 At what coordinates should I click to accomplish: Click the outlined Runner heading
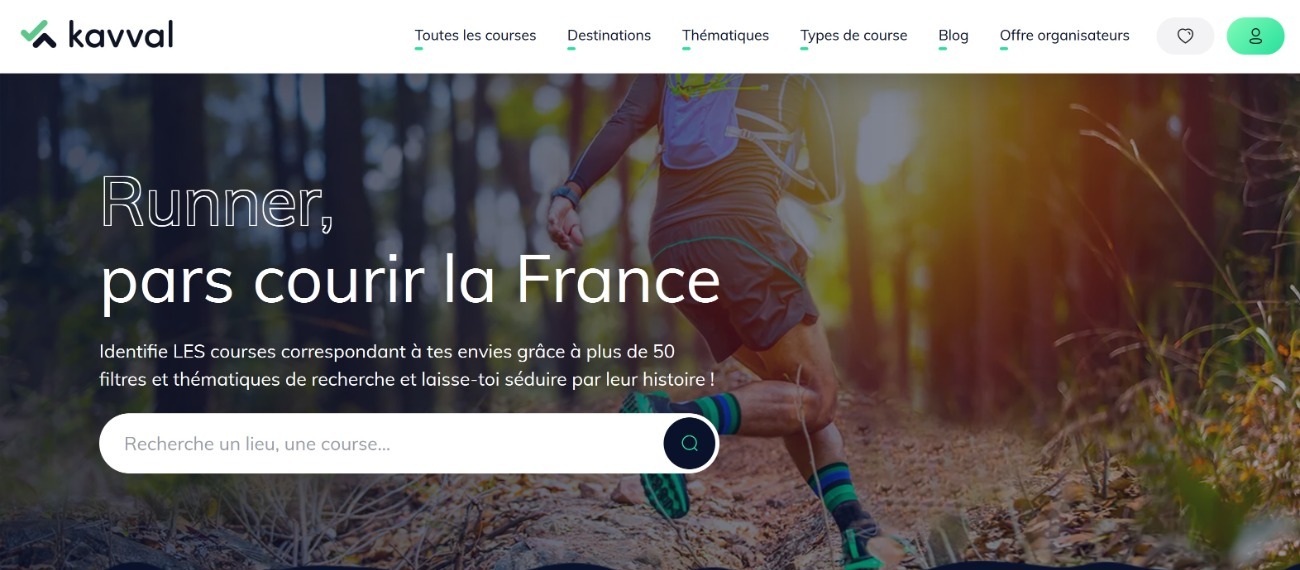tap(217, 202)
